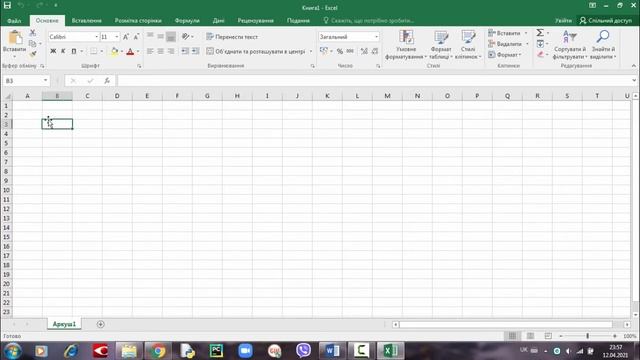Click the Format Painter brush icon
Image resolution: width=640 pixels, height=360 pixels.
pyautogui.click(x=33, y=53)
